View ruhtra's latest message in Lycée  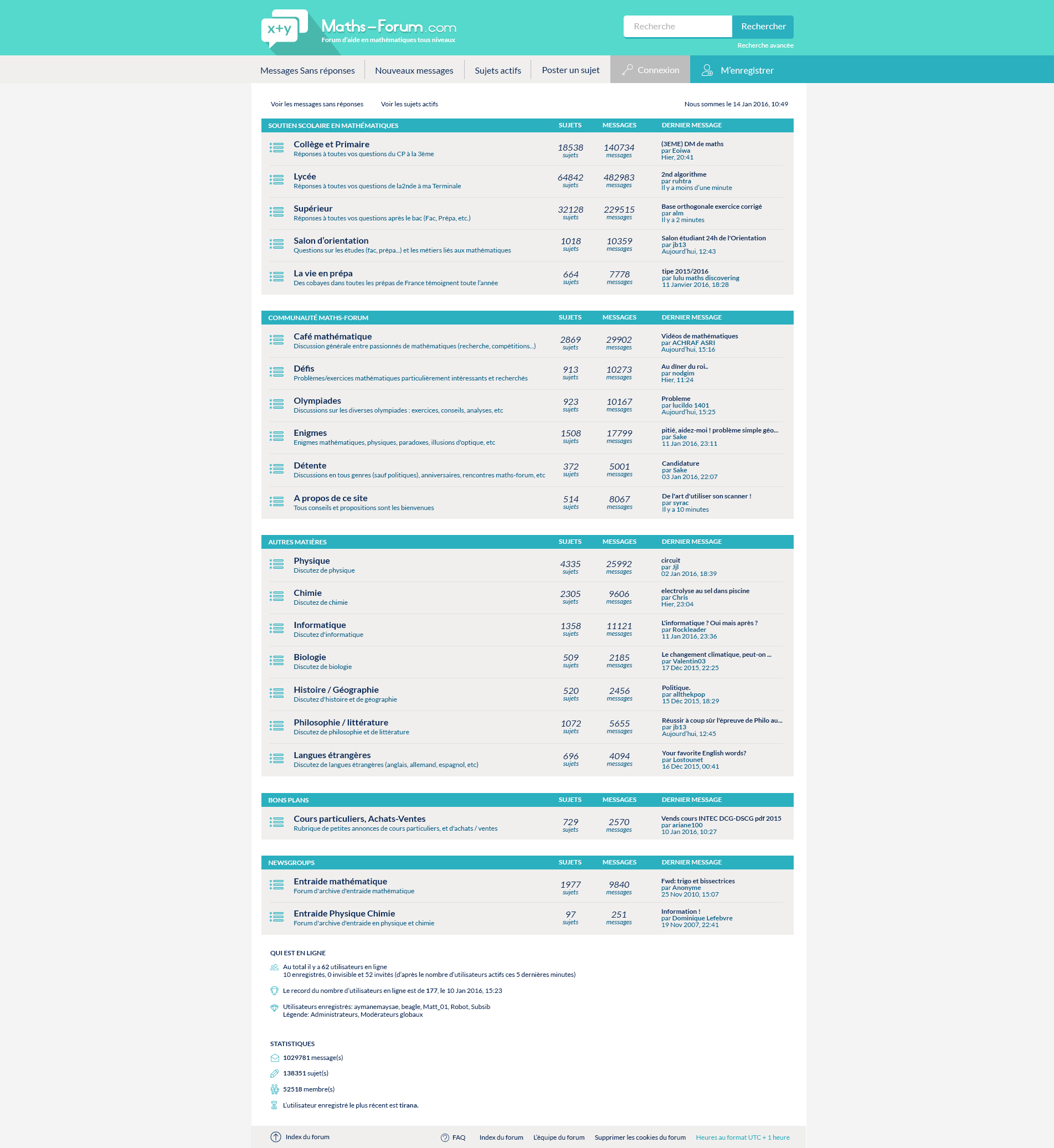pyautogui.click(x=683, y=174)
